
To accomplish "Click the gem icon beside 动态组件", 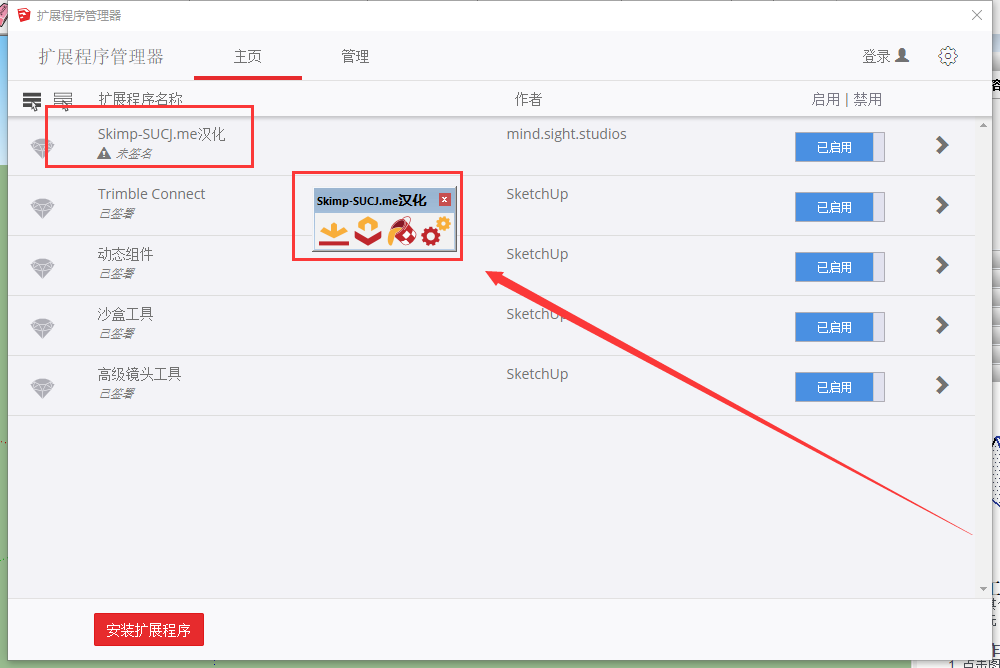I will [x=43, y=268].
